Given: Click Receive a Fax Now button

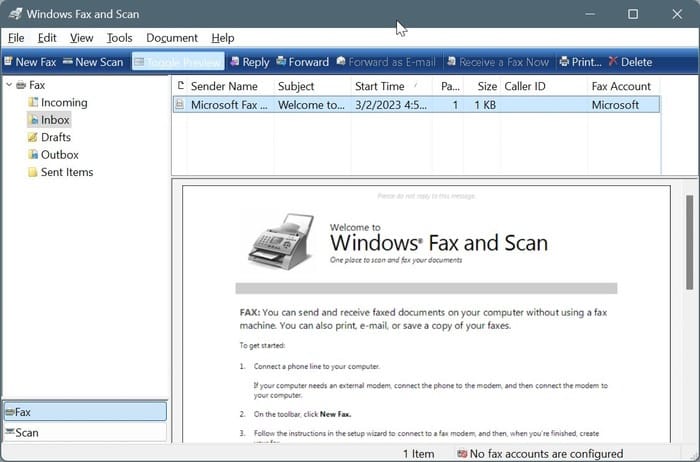Looking at the screenshot, I should point(498,62).
